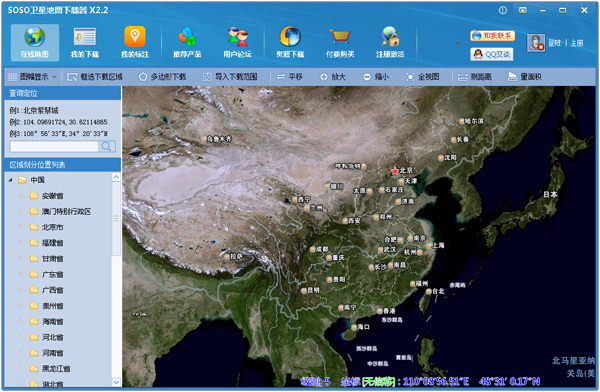Click the 区域划分位置列表 panel header
Viewport: 600px width, 392px height.
pos(63,165)
